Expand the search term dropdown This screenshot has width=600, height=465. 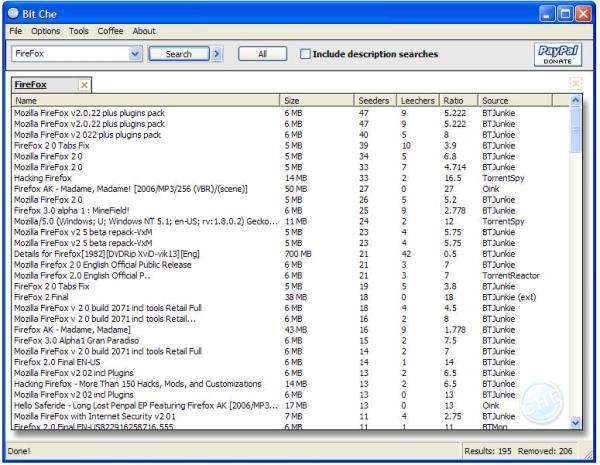coord(135,54)
